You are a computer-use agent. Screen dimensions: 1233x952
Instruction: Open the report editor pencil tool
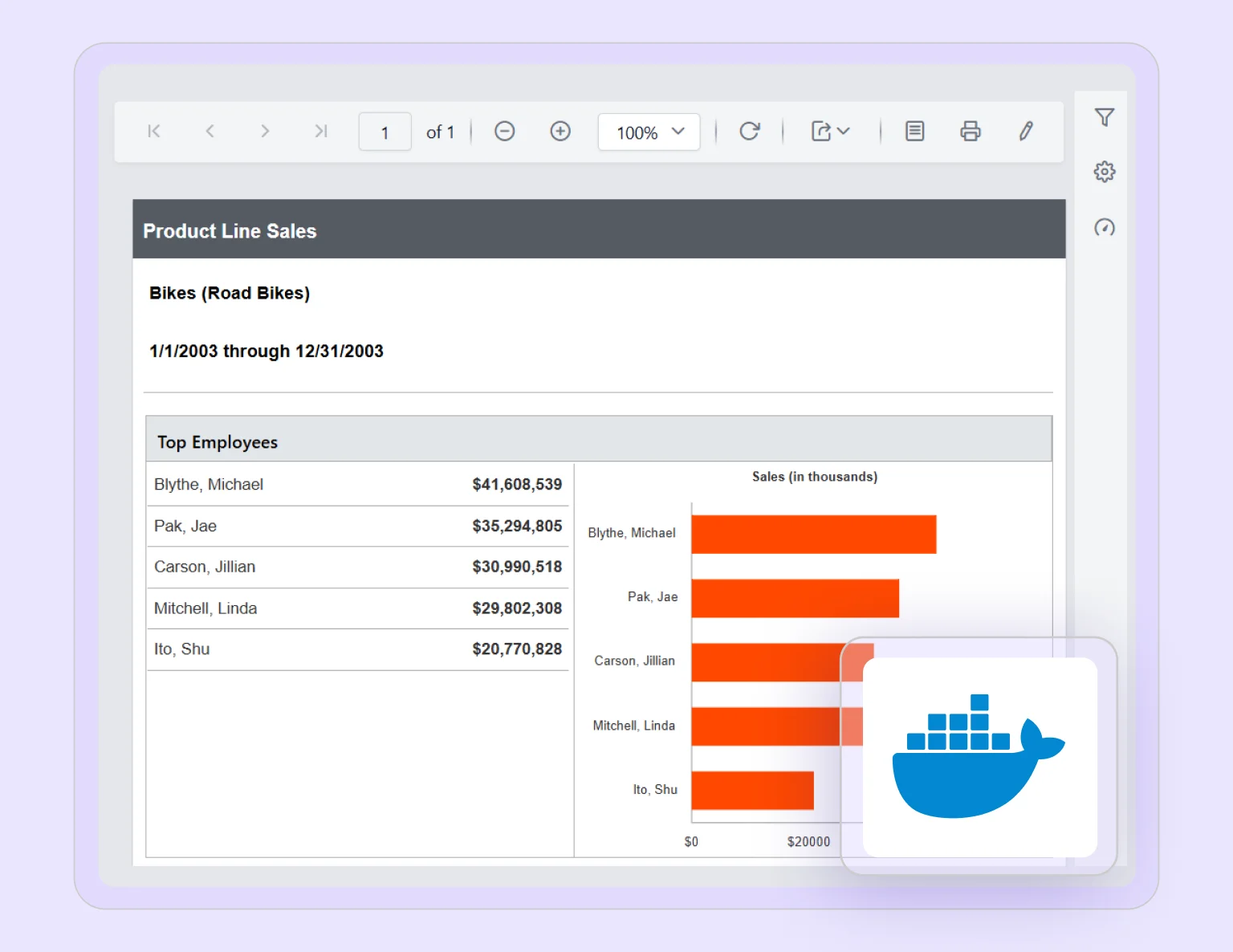pyautogui.click(x=1026, y=131)
